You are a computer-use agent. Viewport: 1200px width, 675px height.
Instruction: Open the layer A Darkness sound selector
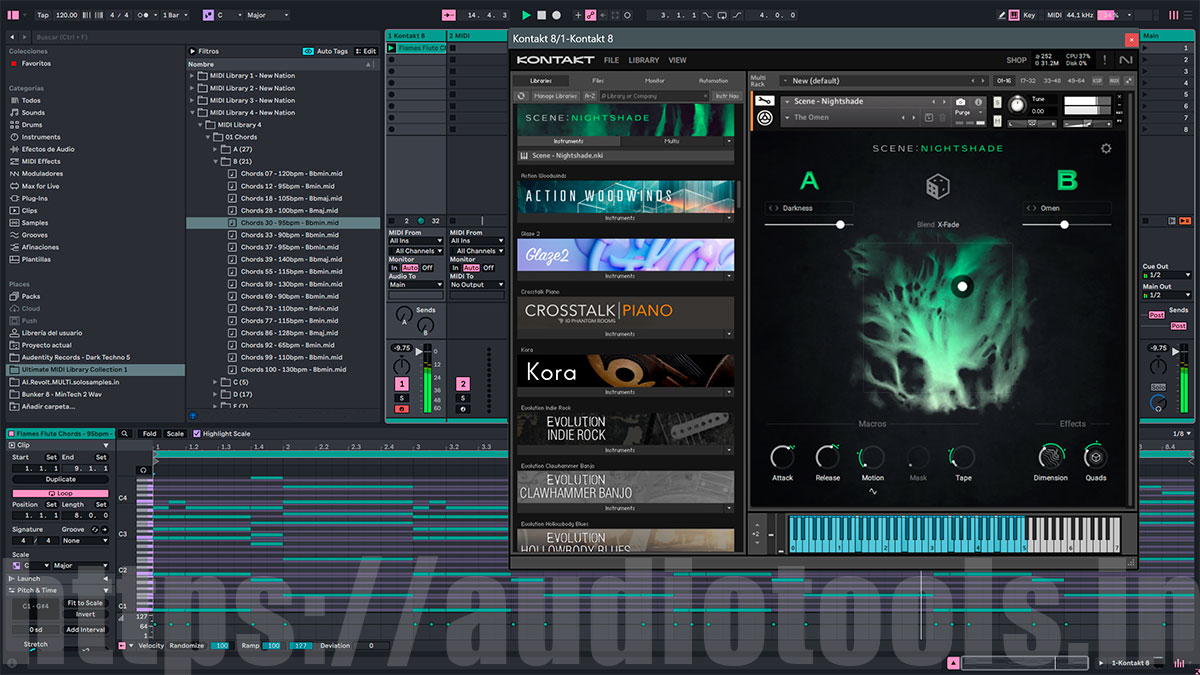[x=810, y=208]
